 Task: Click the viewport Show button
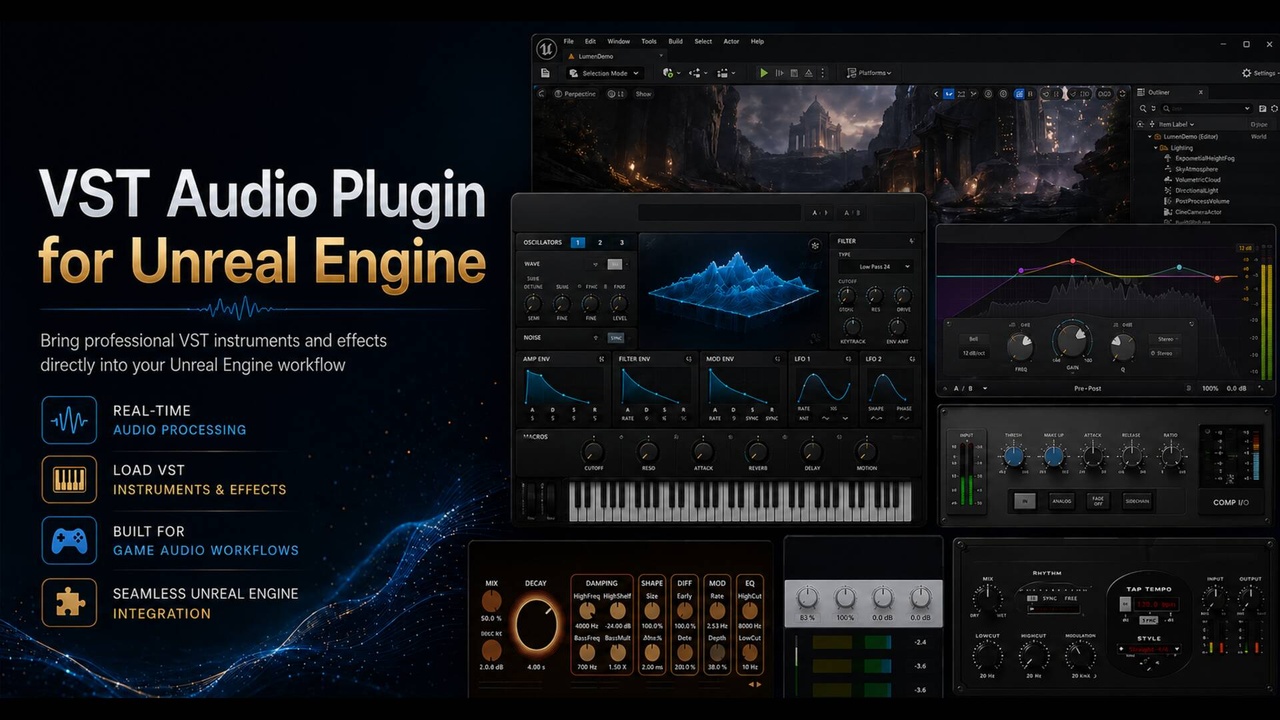point(643,94)
